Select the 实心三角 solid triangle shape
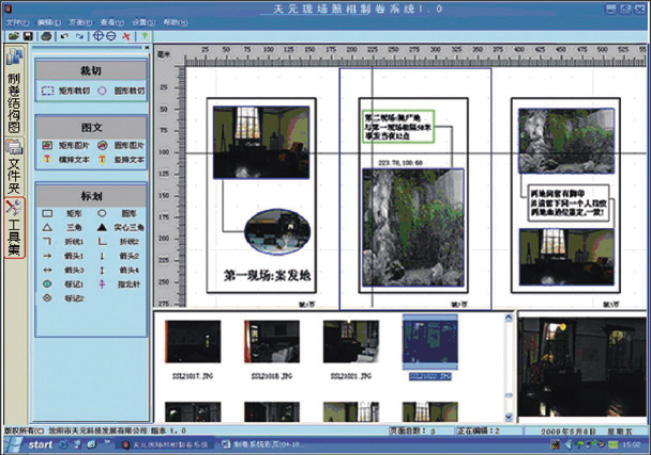Viewport: 651px width, 455px height. point(121,228)
